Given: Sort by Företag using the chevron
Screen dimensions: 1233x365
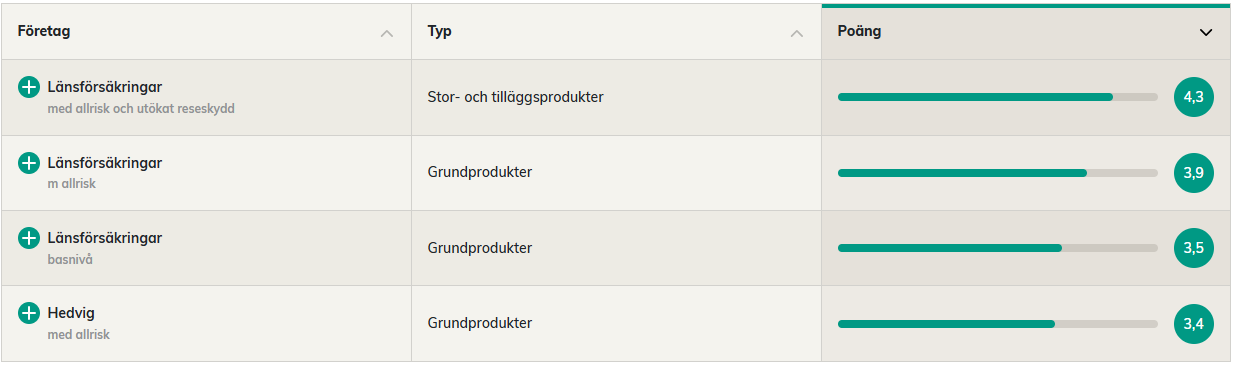Looking at the screenshot, I should tap(387, 33).
